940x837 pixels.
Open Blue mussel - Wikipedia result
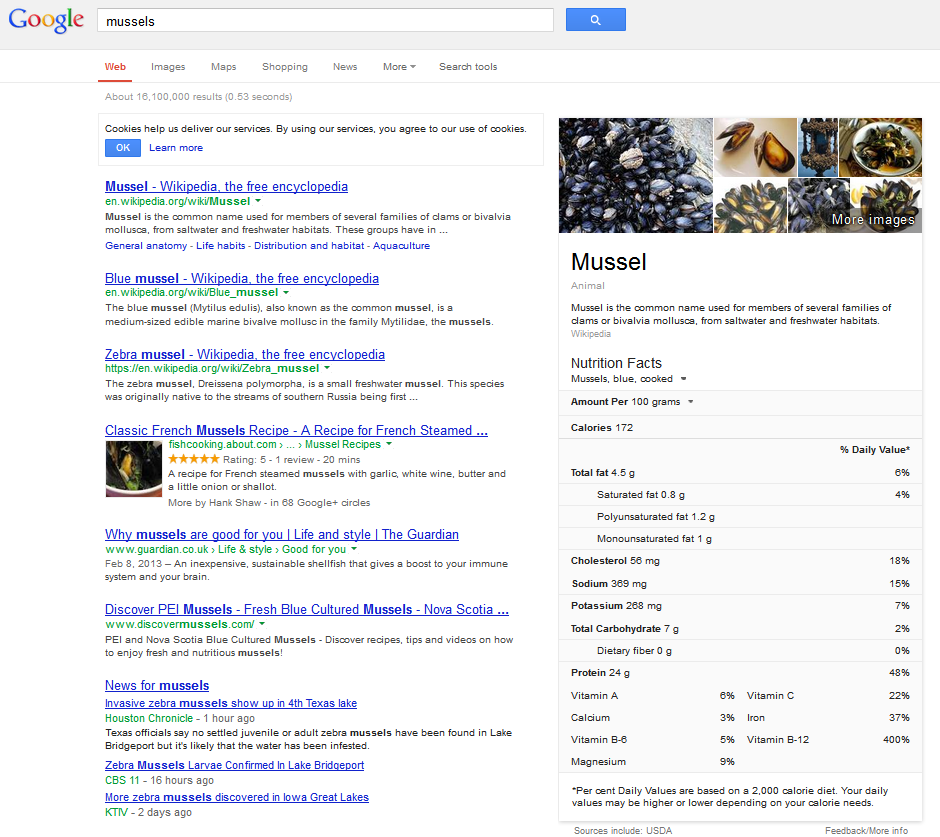tap(242, 278)
